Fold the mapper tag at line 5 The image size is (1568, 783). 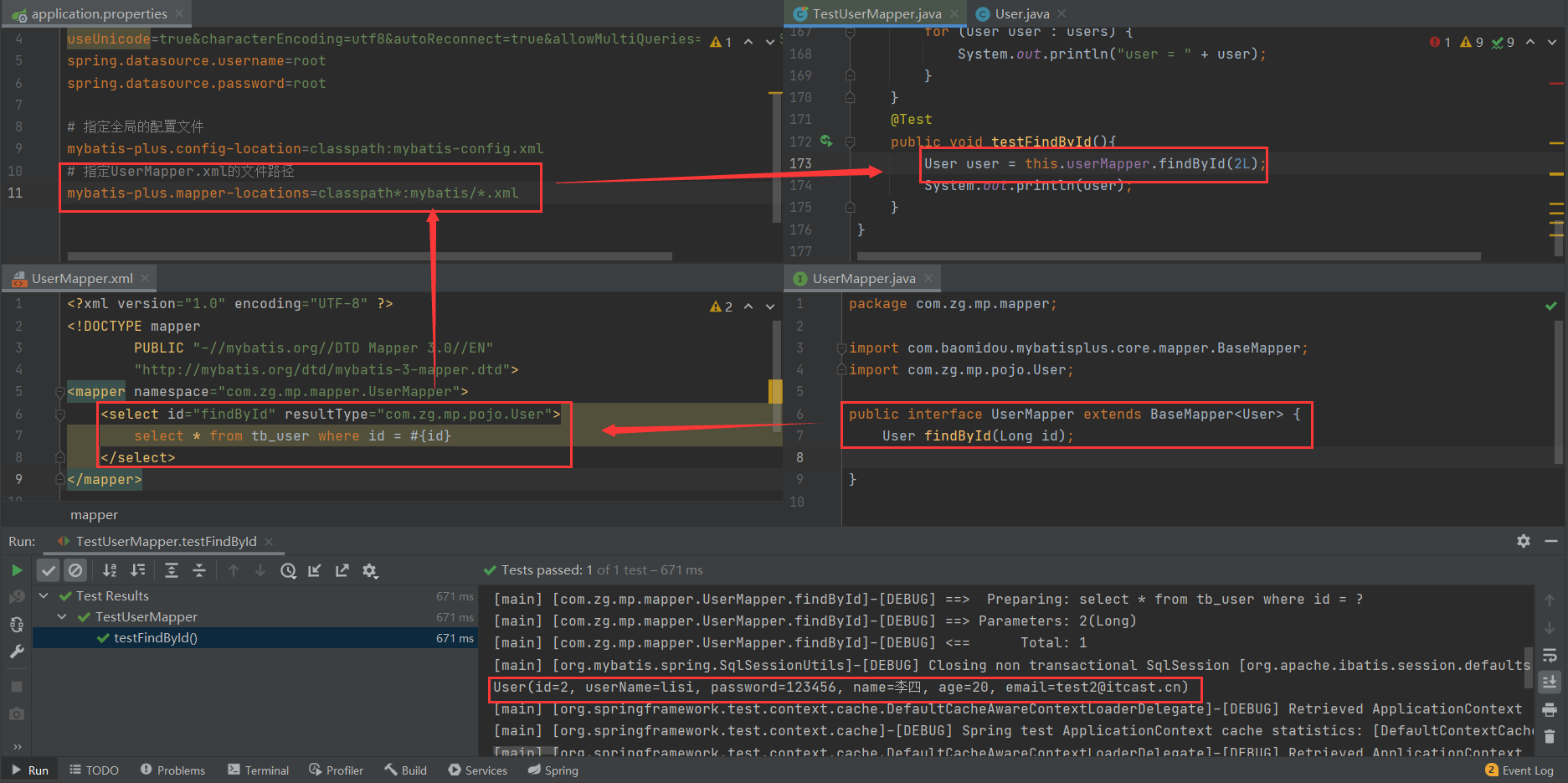(x=60, y=392)
